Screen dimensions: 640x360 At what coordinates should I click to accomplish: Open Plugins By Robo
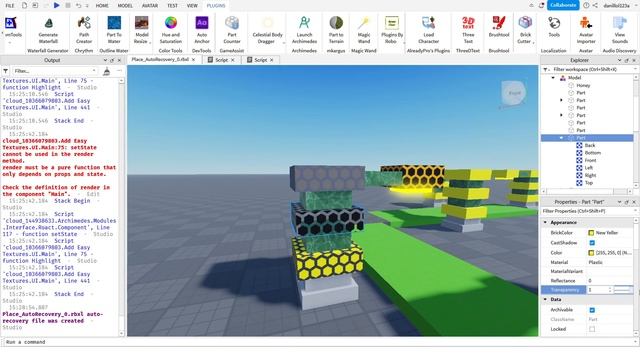(392, 23)
